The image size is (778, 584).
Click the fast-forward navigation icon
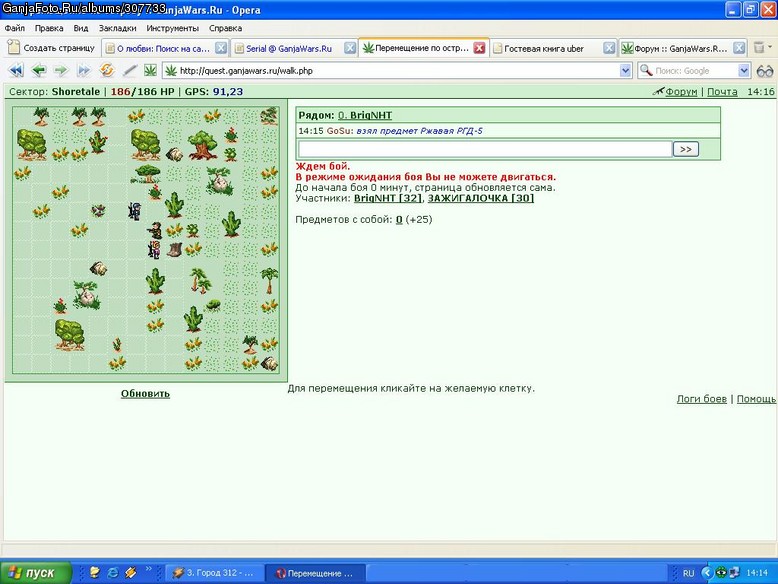(84, 70)
